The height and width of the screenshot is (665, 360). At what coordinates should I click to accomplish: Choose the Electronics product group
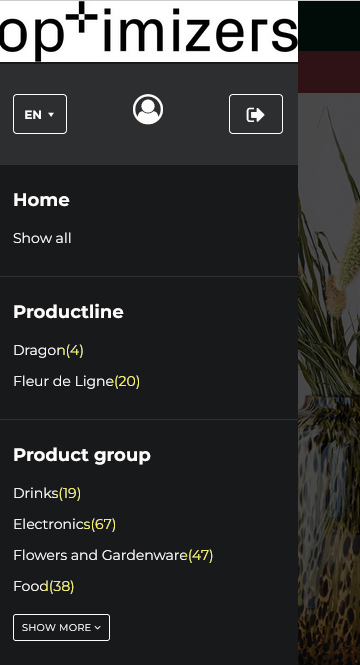[x=64, y=524]
